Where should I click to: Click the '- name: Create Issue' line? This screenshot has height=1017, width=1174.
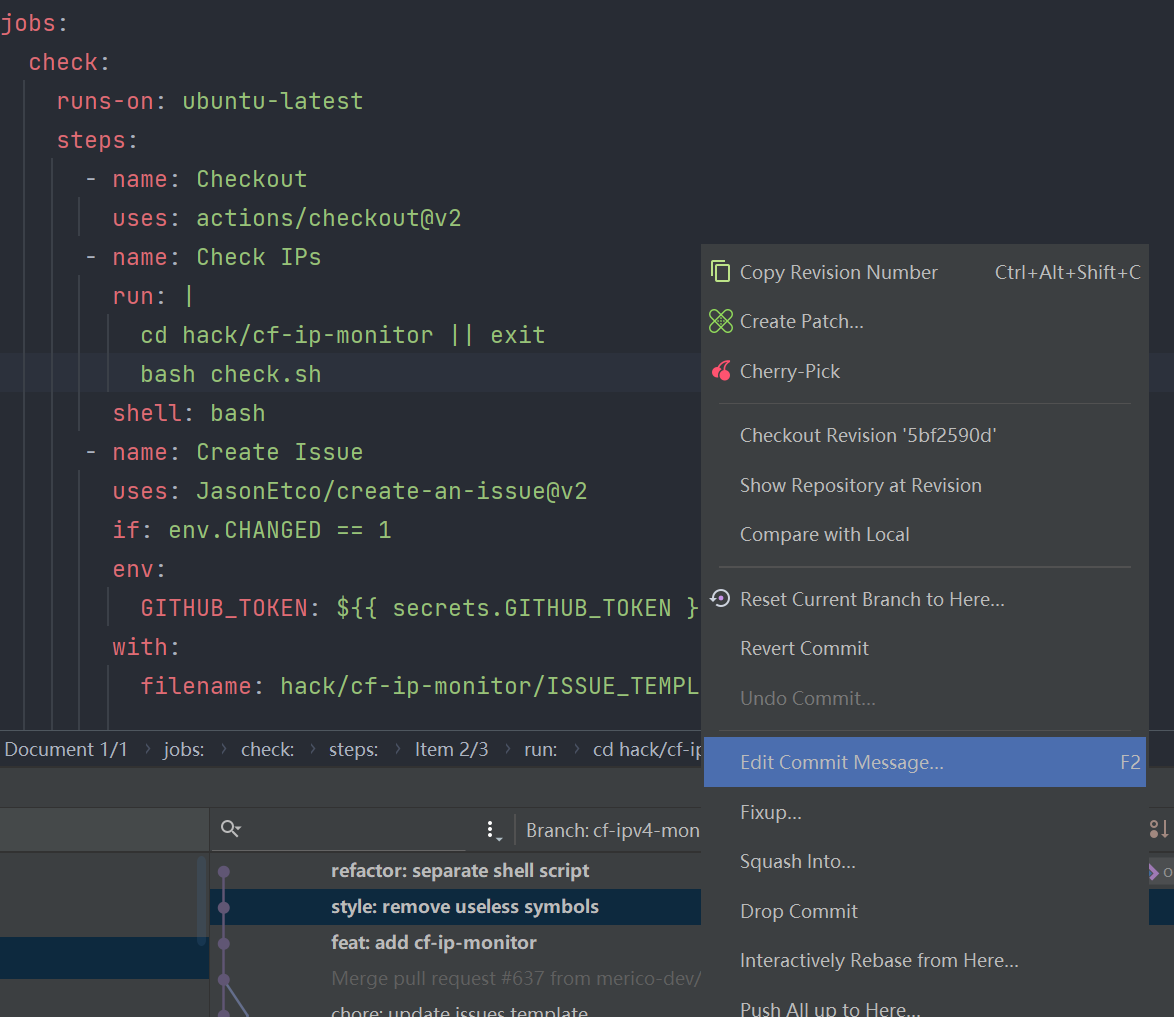pos(224,452)
